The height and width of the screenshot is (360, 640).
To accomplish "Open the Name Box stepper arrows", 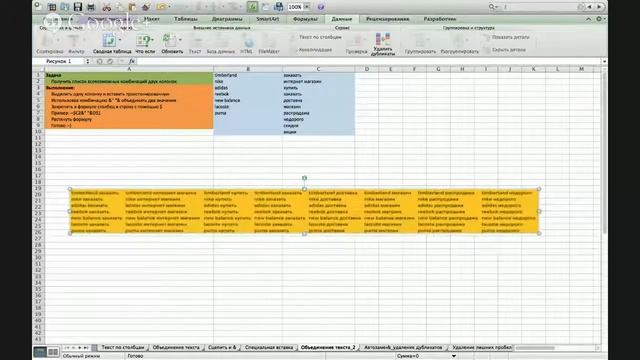I will (x=87, y=61).
